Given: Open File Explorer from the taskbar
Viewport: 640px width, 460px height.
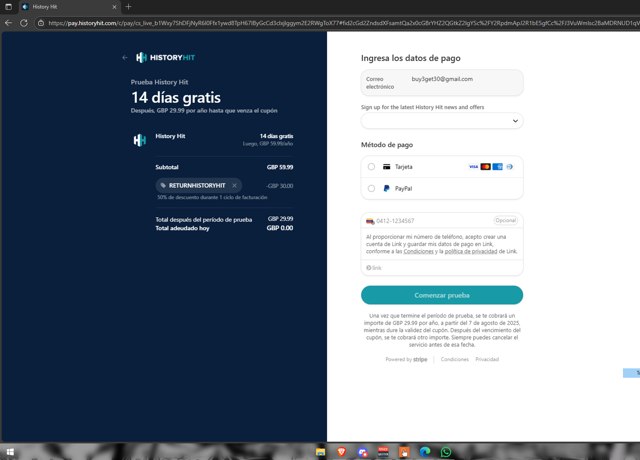Looking at the screenshot, I should [x=320, y=452].
